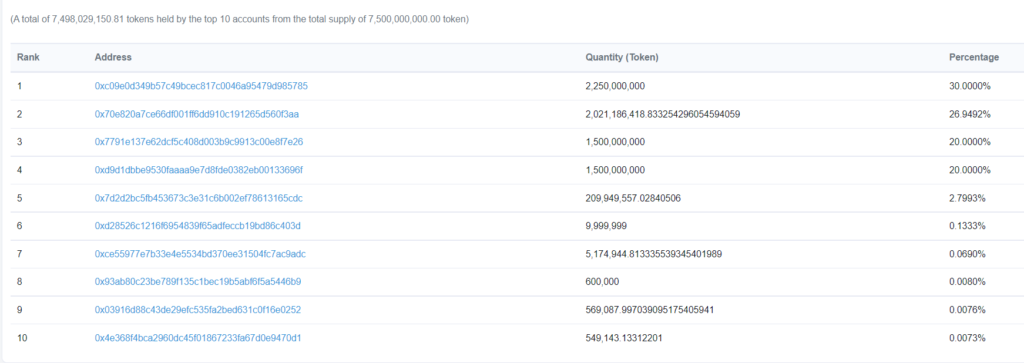The width and height of the screenshot is (1024, 363).
Task: Select the 2.7993% percentage value
Action: [x=967, y=198]
